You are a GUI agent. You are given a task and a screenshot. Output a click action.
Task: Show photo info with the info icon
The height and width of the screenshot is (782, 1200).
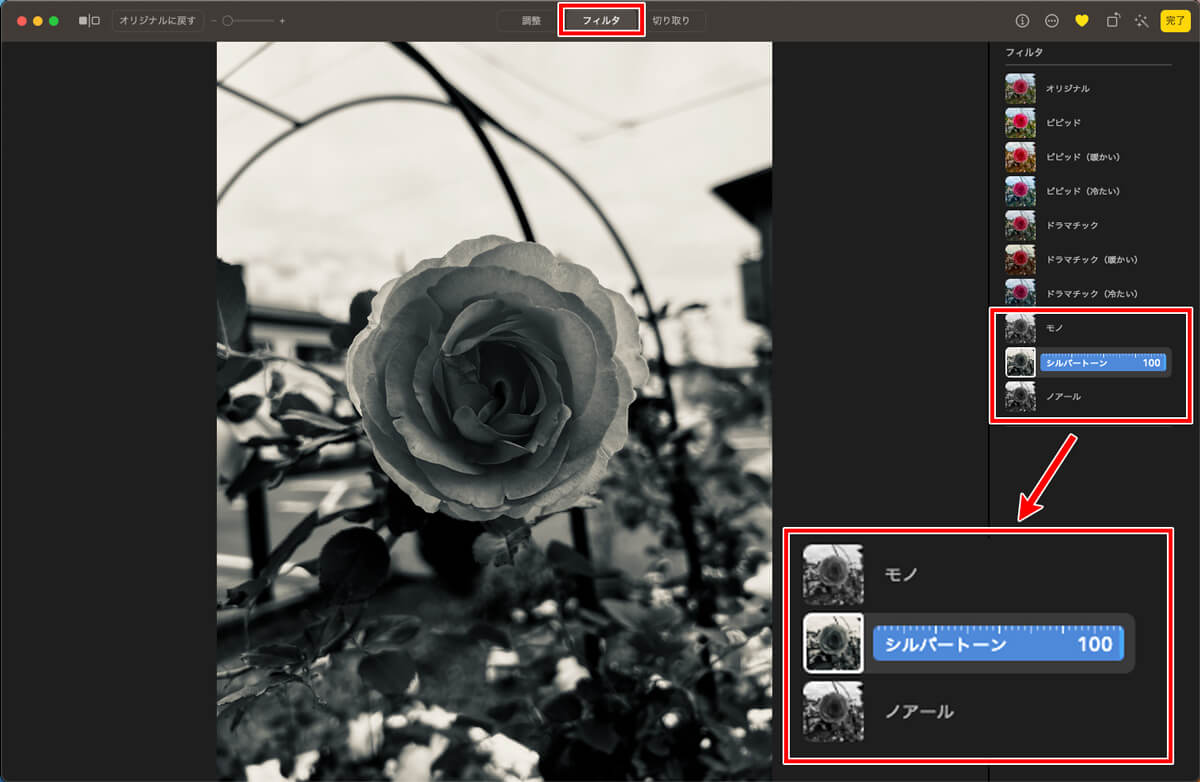pyautogui.click(x=1022, y=20)
